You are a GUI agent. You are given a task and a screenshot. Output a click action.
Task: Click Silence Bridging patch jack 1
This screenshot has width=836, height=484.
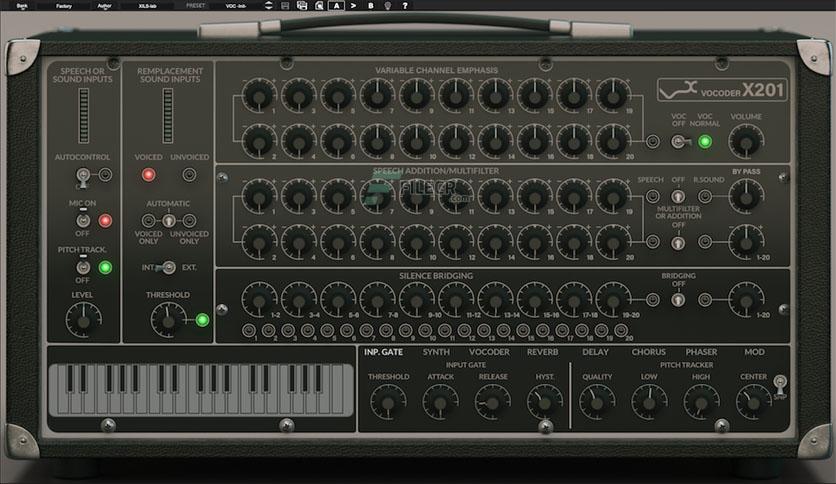(248, 331)
